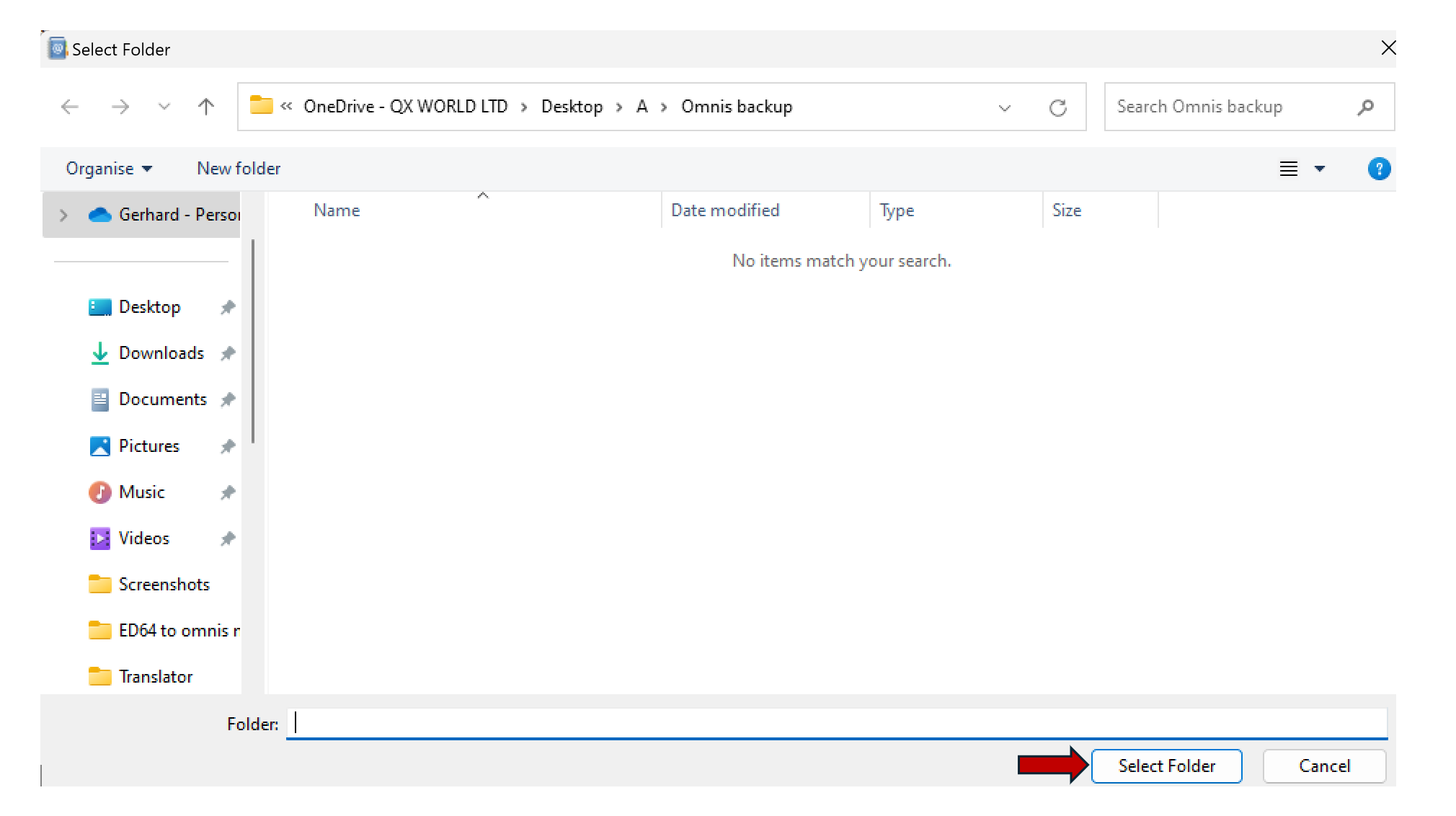Expand the Gerhard - Personal tree node
1456x816 pixels.
tap(63, 215)
